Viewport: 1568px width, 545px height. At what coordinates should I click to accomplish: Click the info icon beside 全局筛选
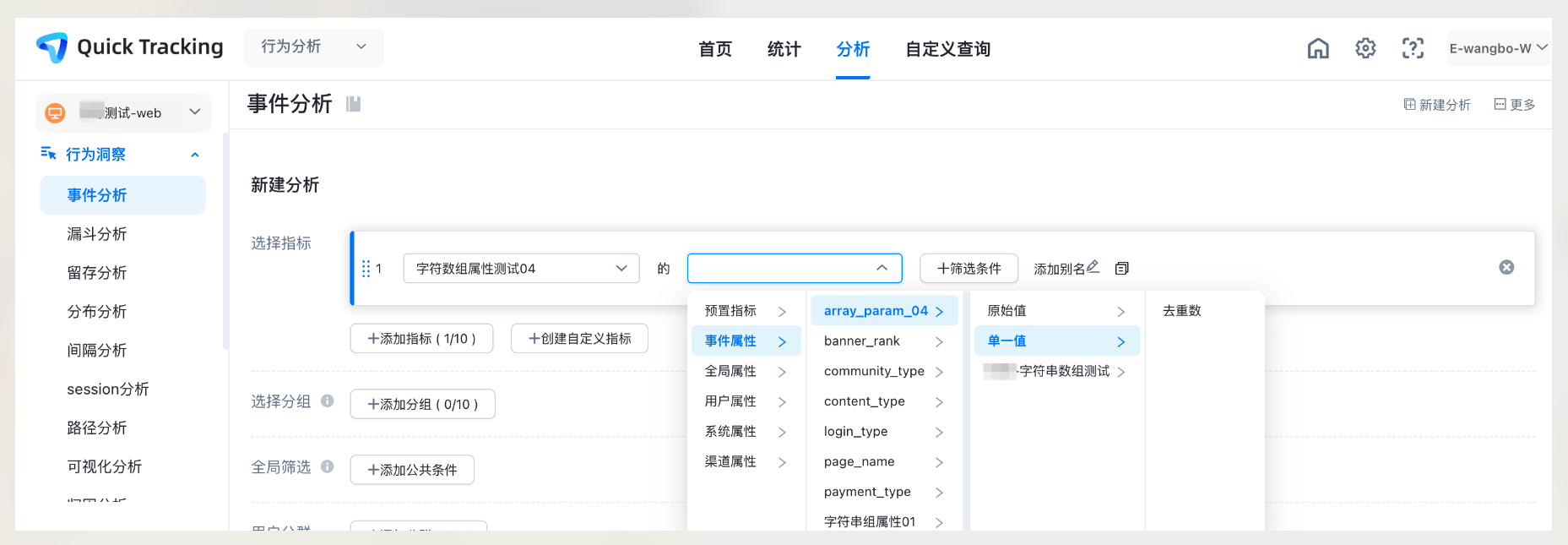point(328,466)
